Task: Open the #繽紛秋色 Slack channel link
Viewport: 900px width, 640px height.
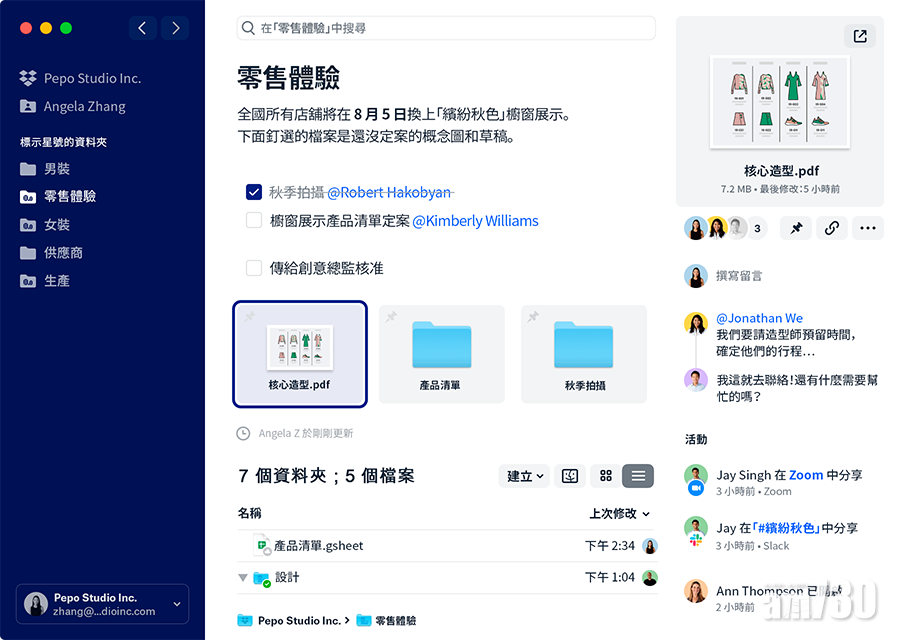Action: click(786, 528)
